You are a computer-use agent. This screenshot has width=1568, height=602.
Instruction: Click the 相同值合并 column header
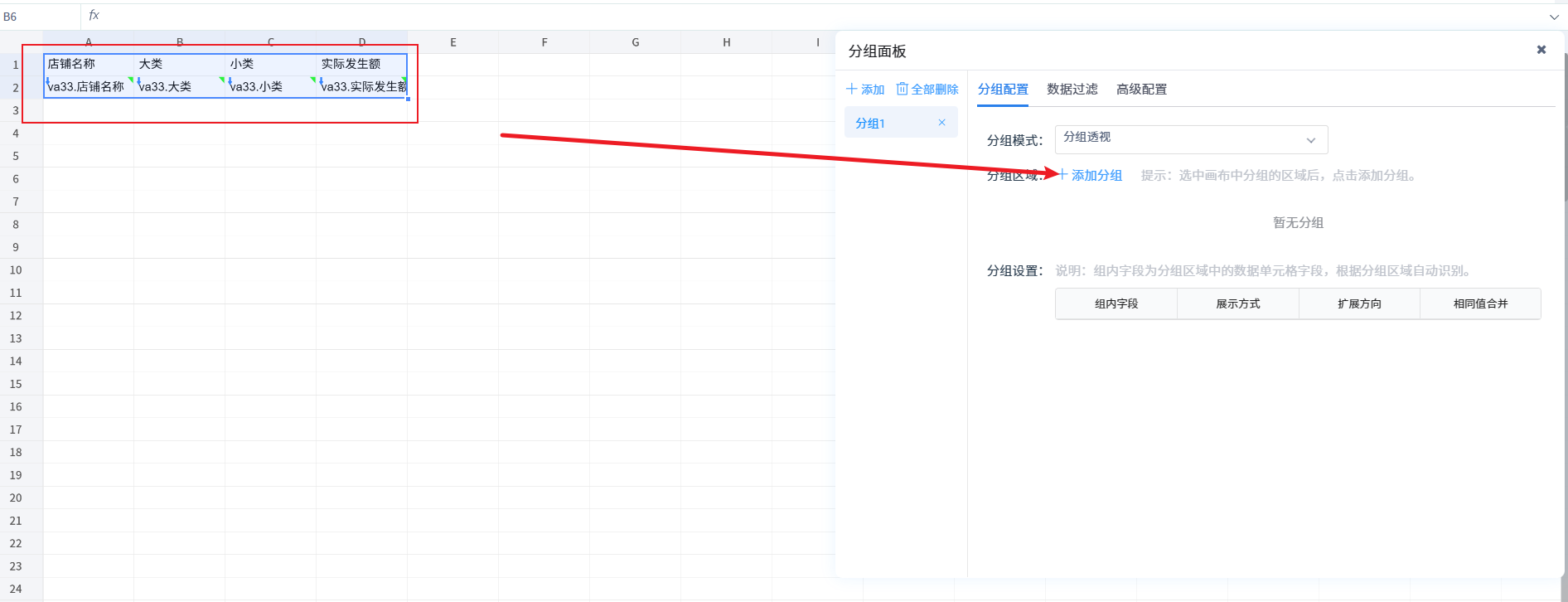1479,304
